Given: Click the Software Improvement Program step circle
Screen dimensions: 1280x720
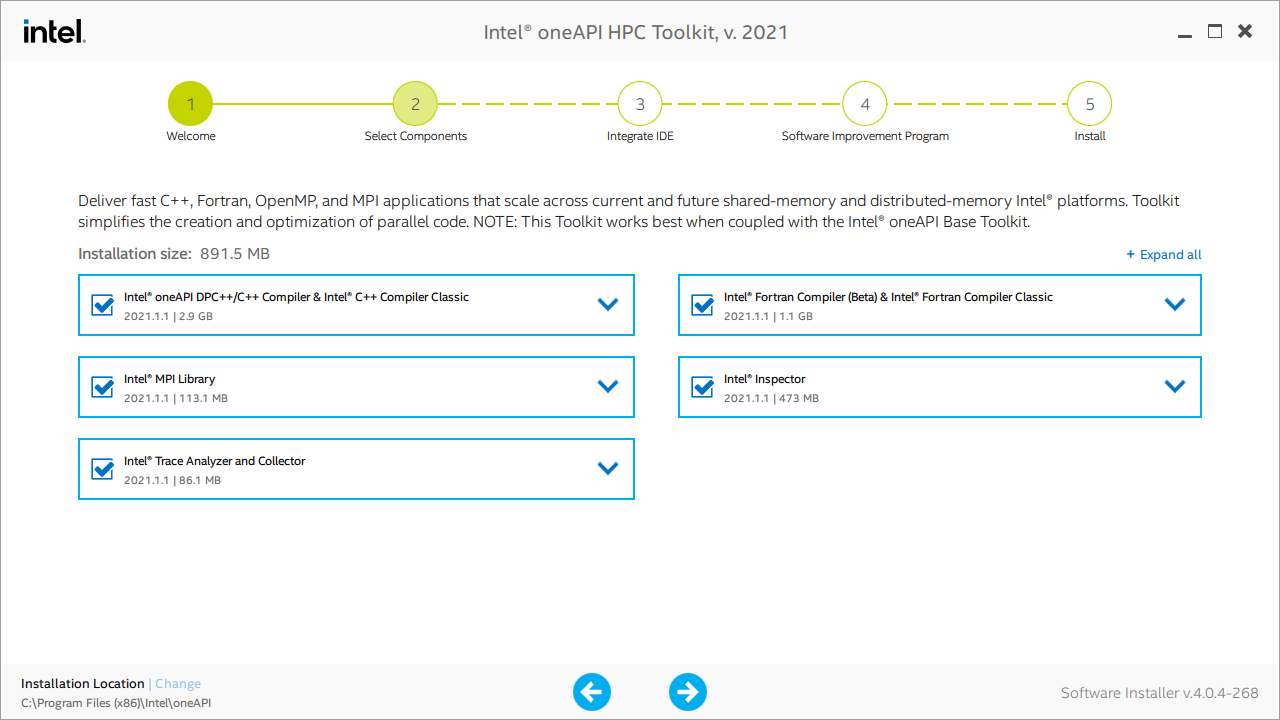Looking at the screenshot, I should coord(865,103).
